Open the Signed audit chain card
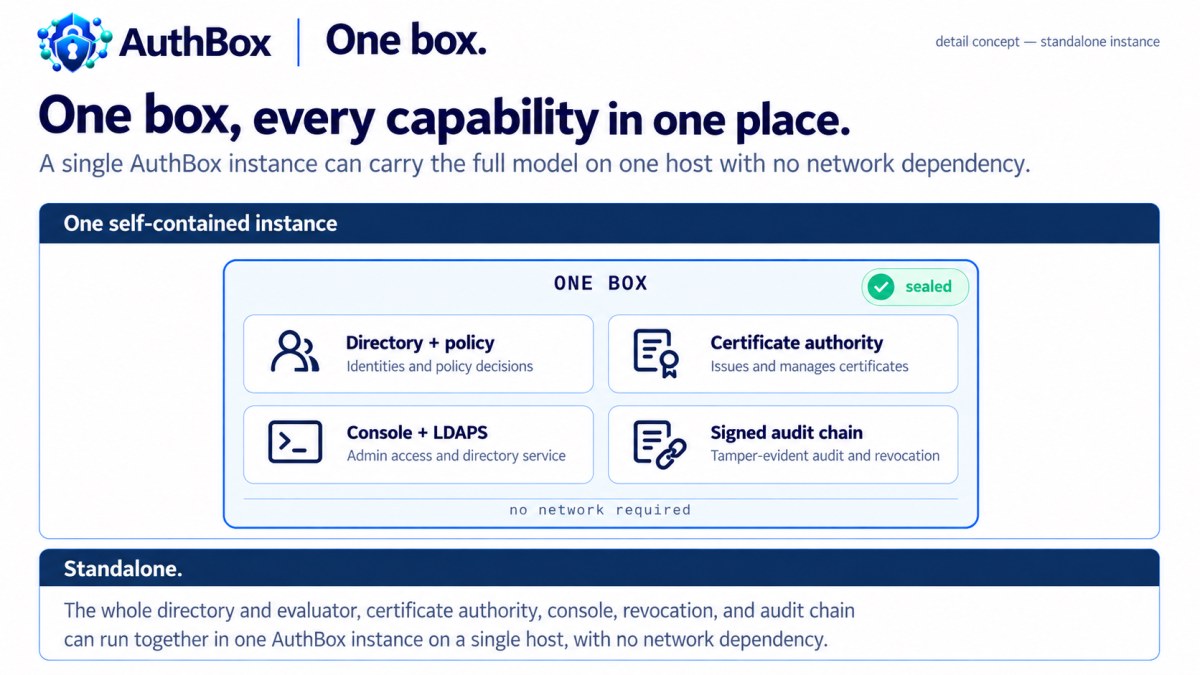Viewport: 1200px width, 675px height. point(783,444)
